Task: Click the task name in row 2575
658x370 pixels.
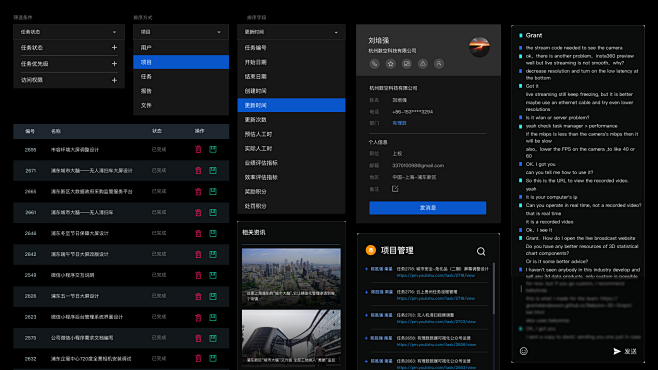Action: pos(82,338)
